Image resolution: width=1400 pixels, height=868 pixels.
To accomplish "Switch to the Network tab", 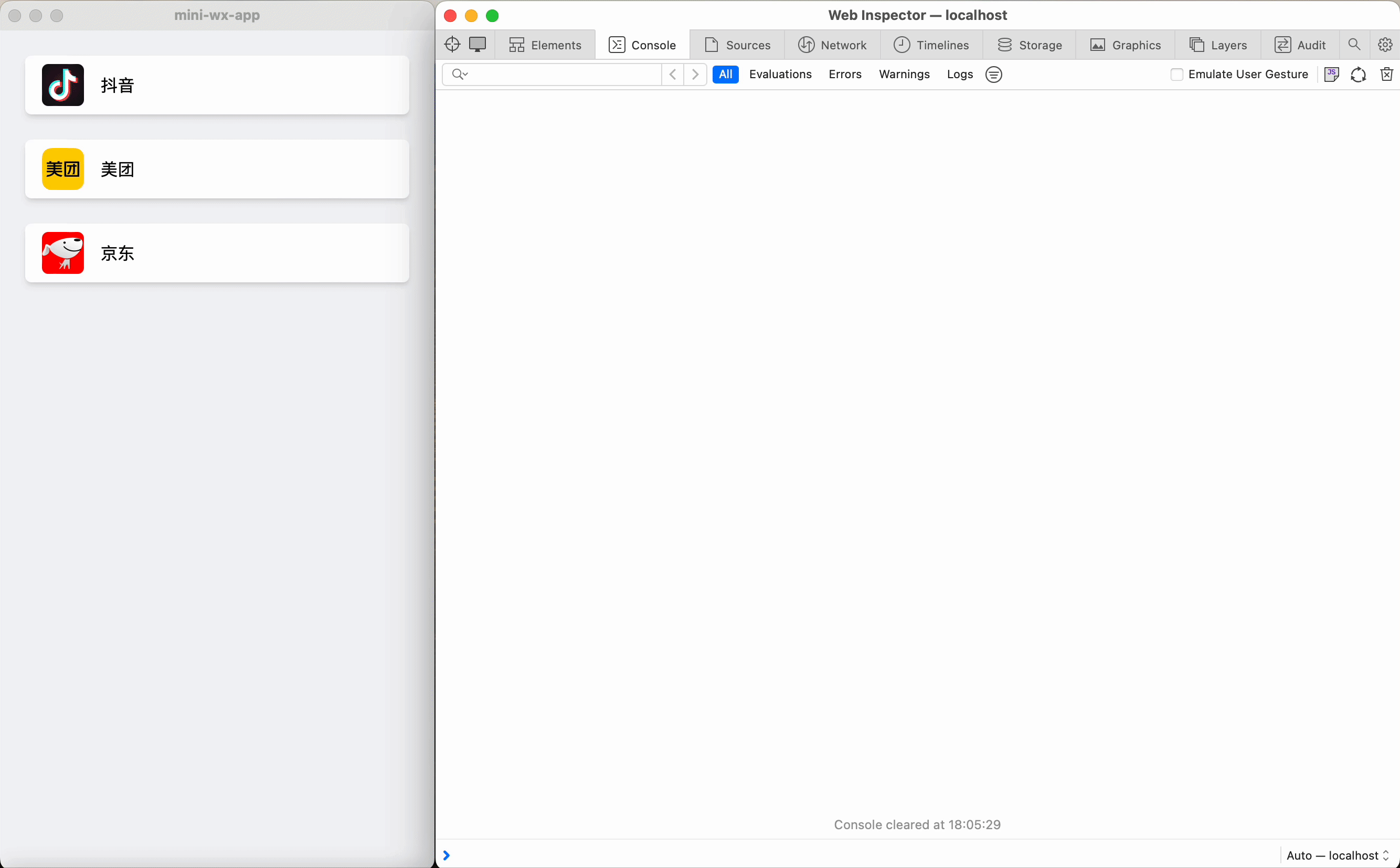I will 832,45.
